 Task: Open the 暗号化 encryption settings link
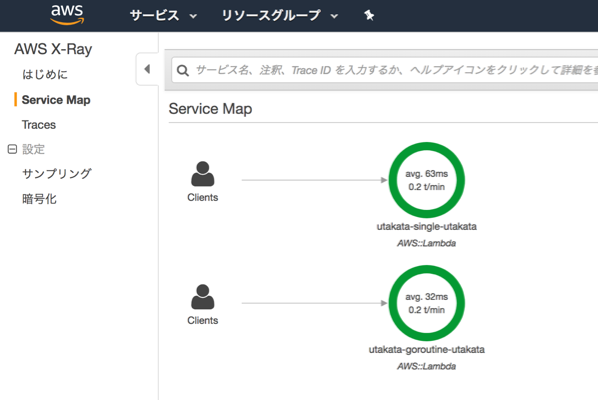[x=39, y=199]
